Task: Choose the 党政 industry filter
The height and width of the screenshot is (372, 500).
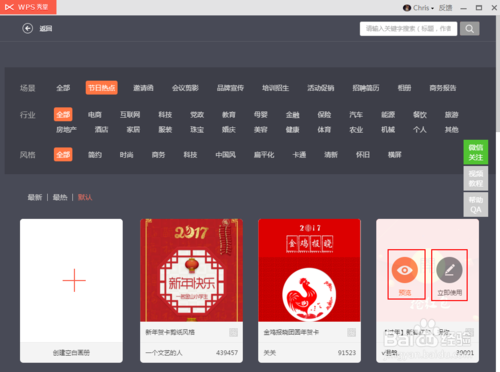Action: pyautogui.click(x=197, y=115)
